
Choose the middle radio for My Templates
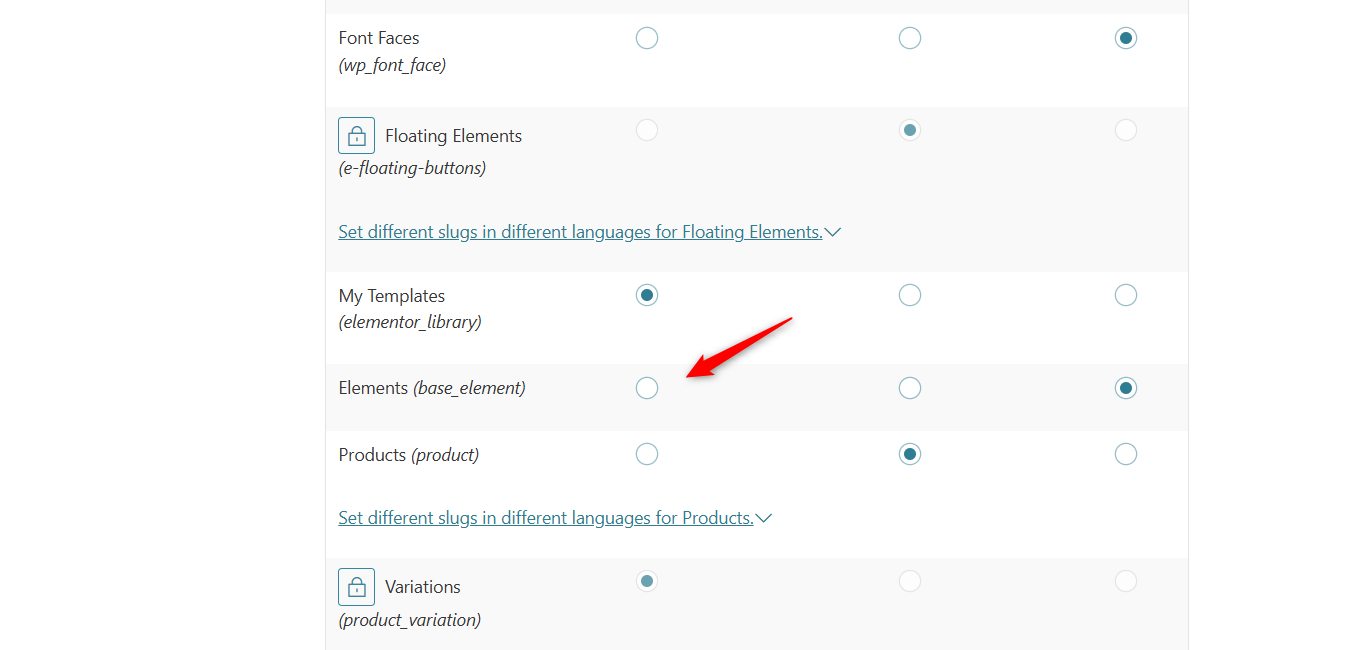[909, 295]
